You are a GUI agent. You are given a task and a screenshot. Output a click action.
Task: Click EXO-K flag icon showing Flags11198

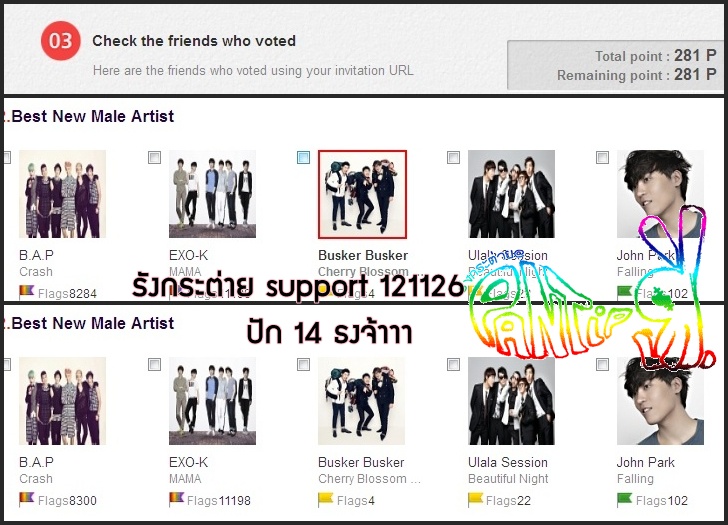click(176, 499)
